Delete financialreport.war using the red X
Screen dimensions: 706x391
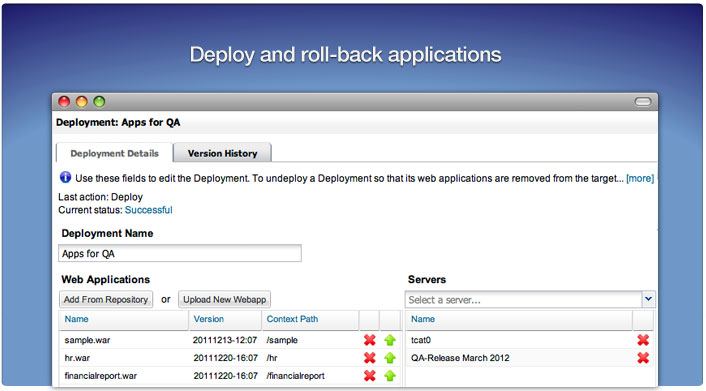click(370, 375)
